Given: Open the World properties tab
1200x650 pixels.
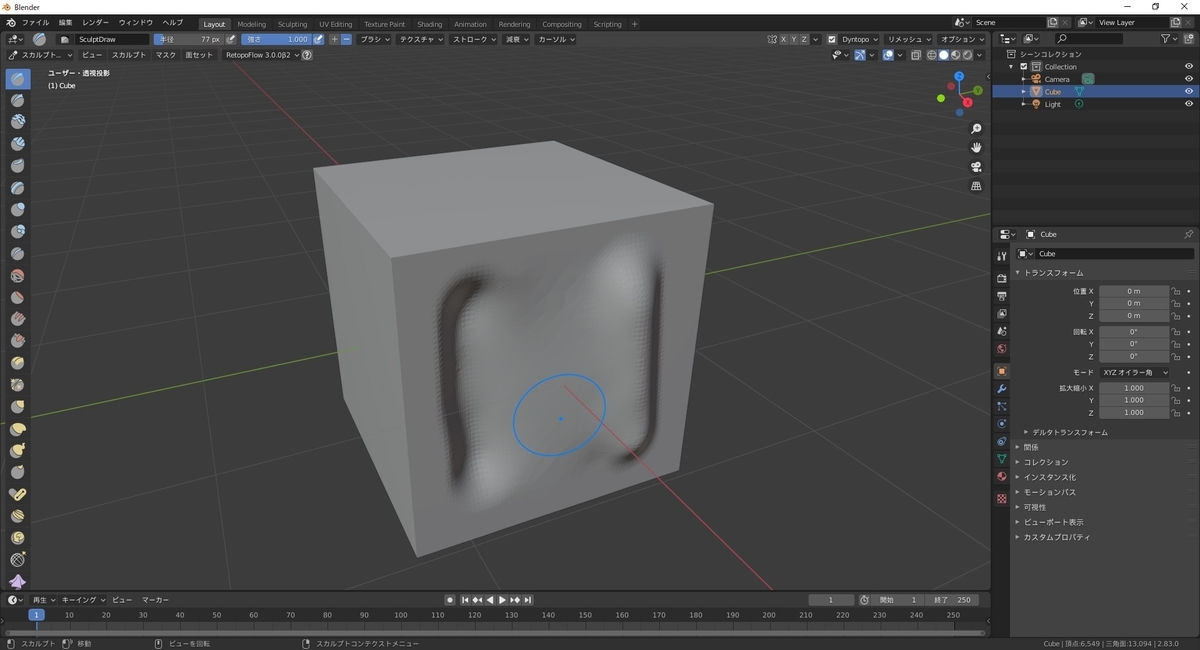Looking at the screenshot, I should [1002, 349].
